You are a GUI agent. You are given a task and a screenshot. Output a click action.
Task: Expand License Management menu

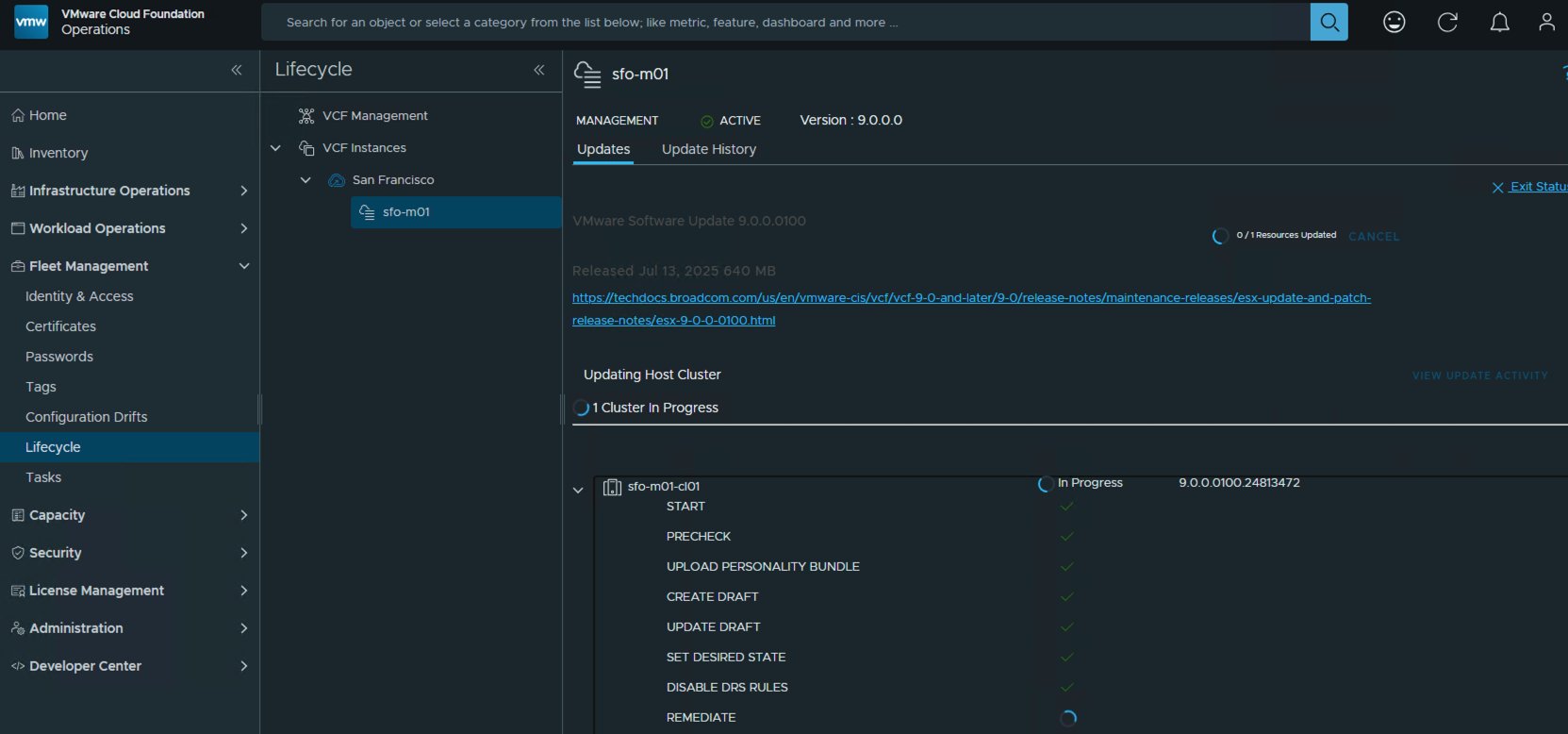tap(244, 591)
